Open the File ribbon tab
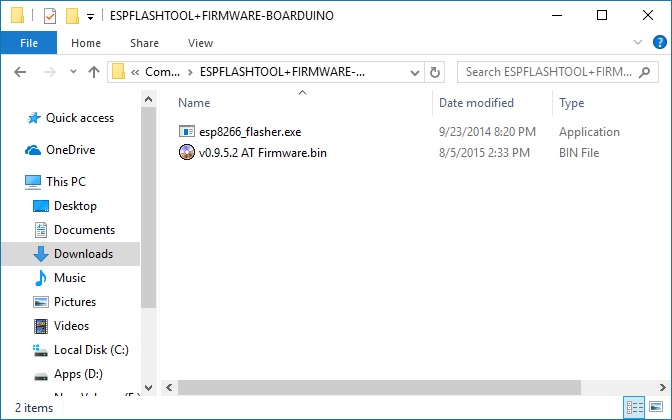Image resolution: width=672 pixels, height=420 pixels. click(x=29, y=43)
